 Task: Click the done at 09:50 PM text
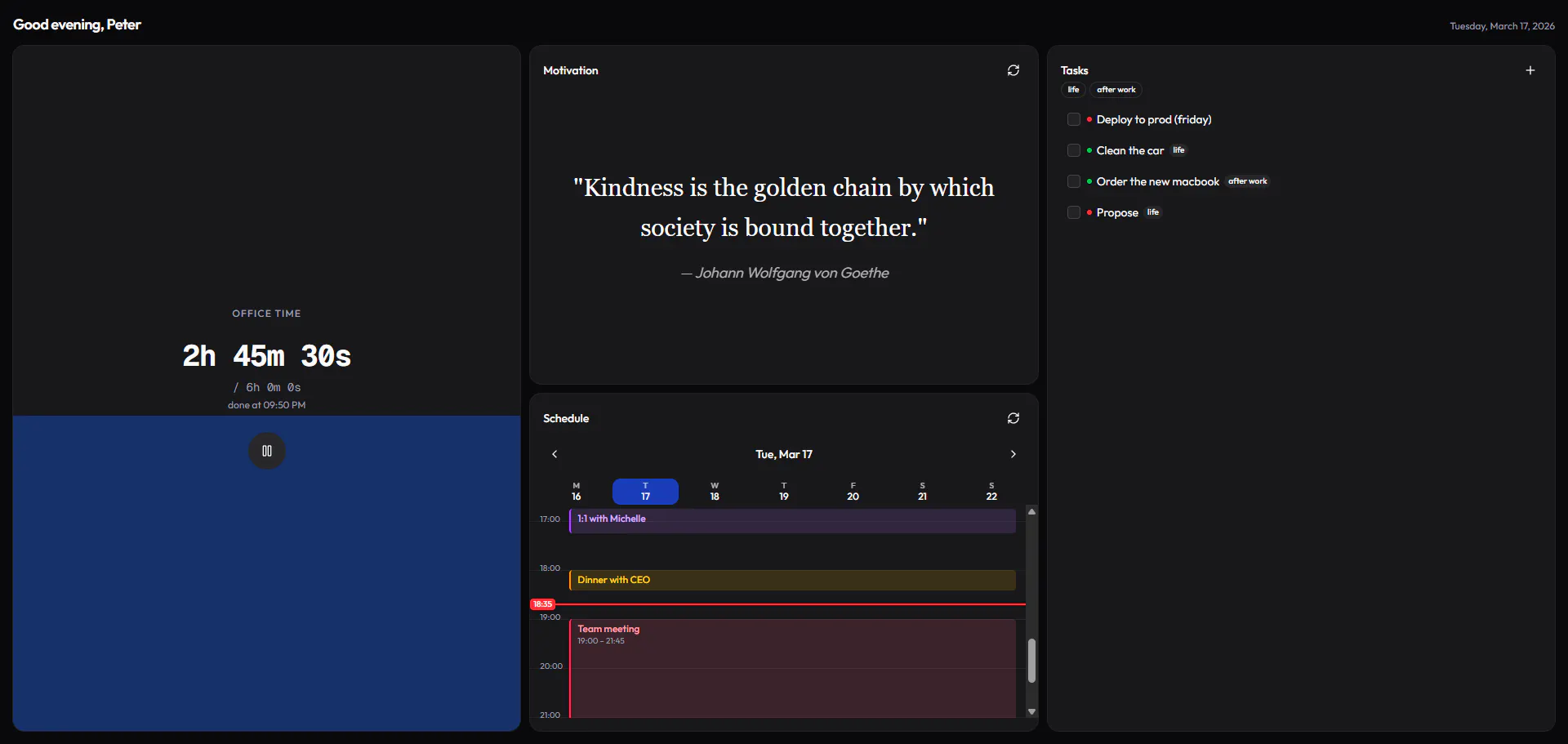[x=267, y=405]
